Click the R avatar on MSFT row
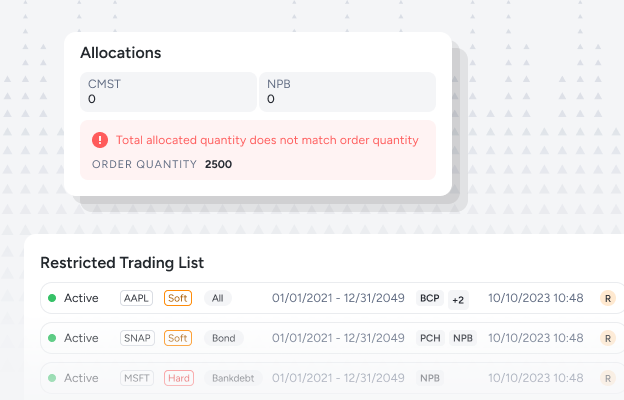 point(608,378)
